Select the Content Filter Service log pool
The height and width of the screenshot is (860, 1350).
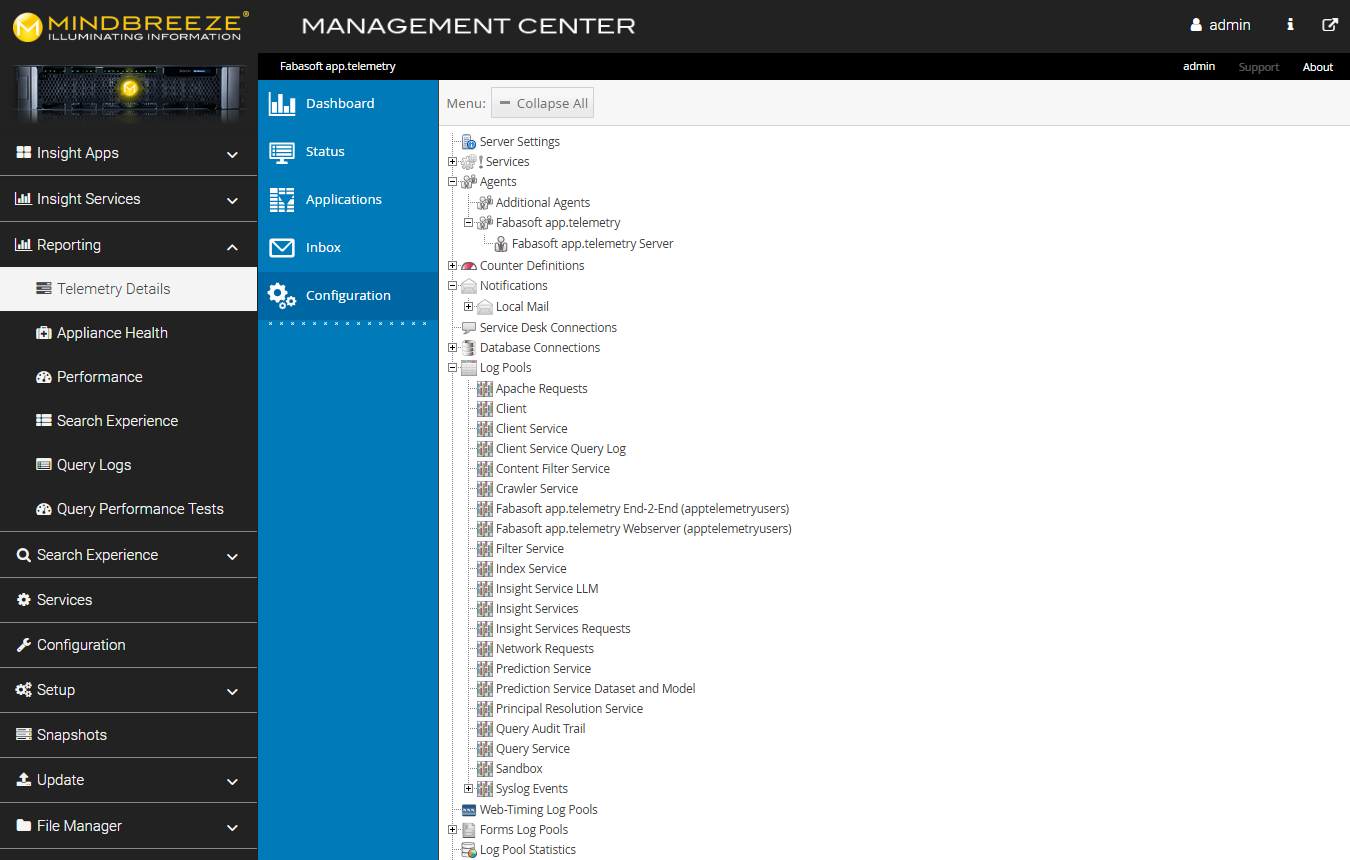pyautogui.click(x=553, y=469)
